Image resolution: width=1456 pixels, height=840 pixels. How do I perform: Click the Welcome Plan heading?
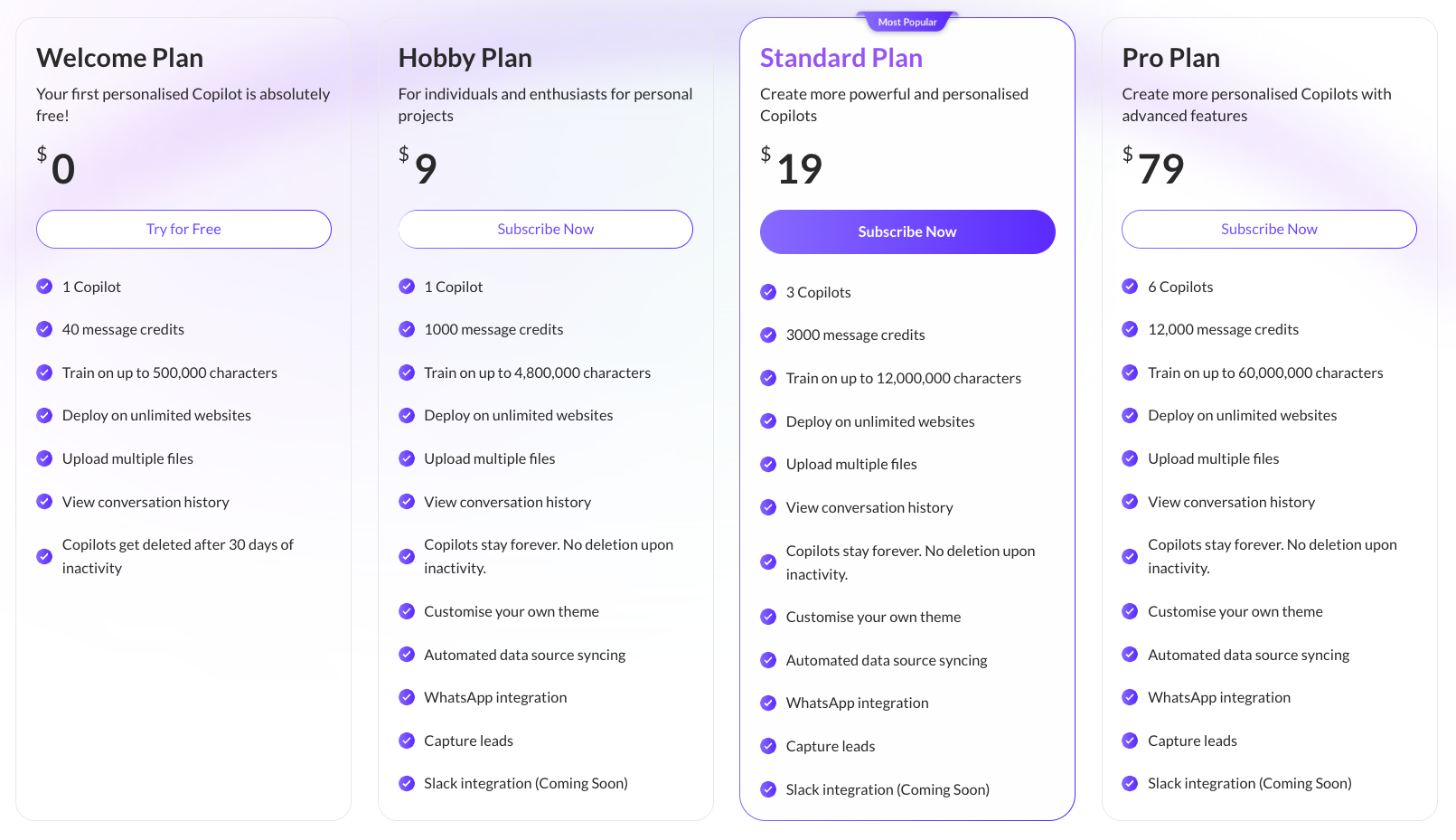point(119,58)
